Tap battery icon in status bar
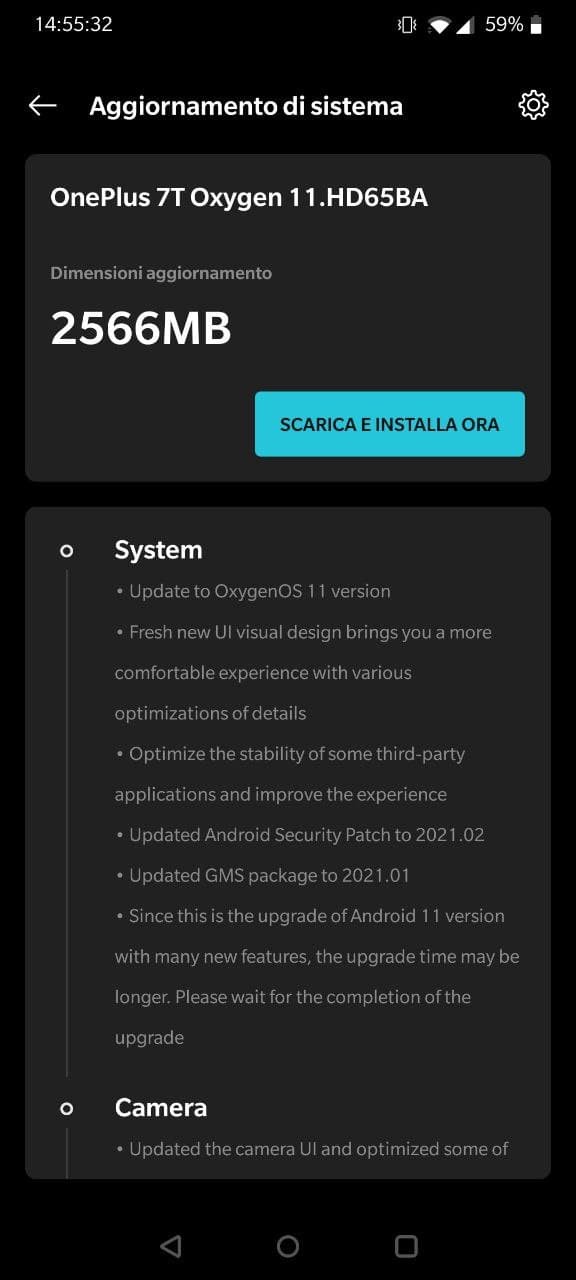This screenshot has height=1280, width=576. pos(537,25)
